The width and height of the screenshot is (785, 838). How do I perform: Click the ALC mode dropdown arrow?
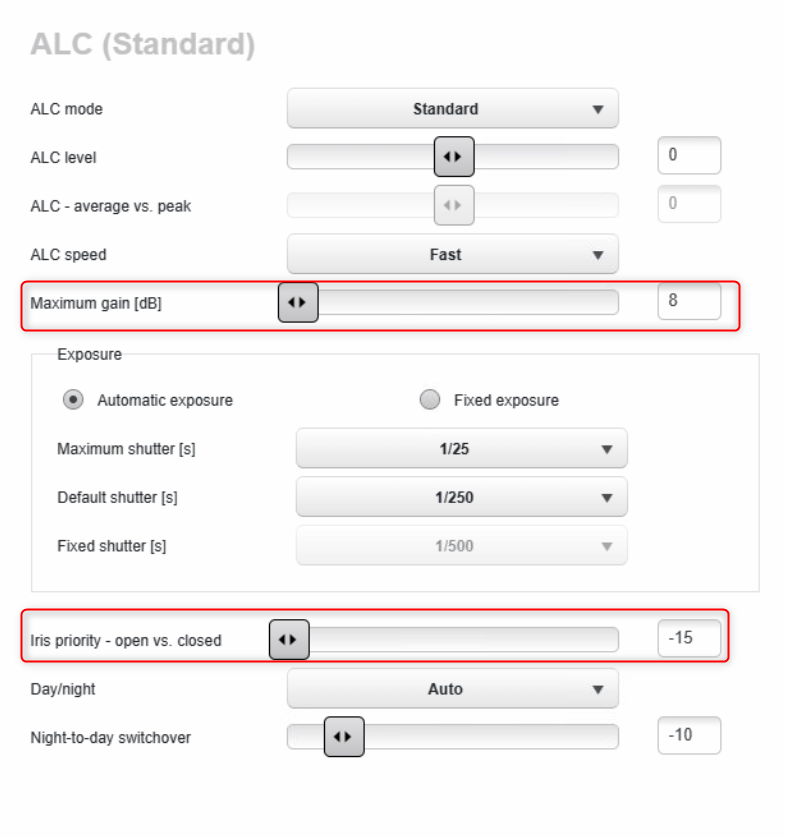click(598, 110)
